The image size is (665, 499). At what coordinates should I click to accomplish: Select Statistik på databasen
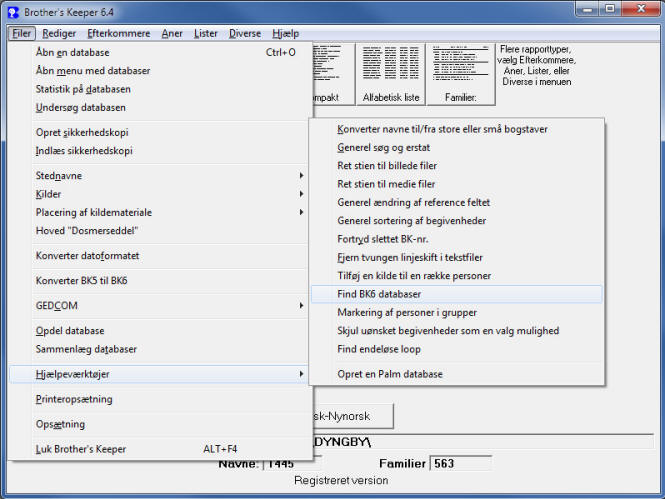[160, 89]
